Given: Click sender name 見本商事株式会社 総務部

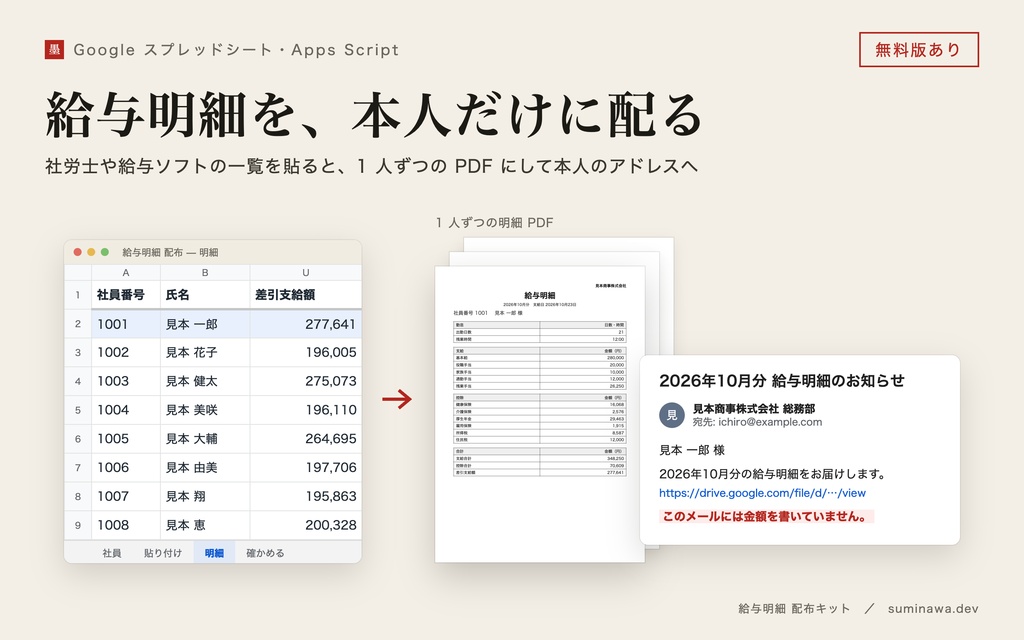Looking at the screenshot, I should pyautogui.click(x=754, y=409).
